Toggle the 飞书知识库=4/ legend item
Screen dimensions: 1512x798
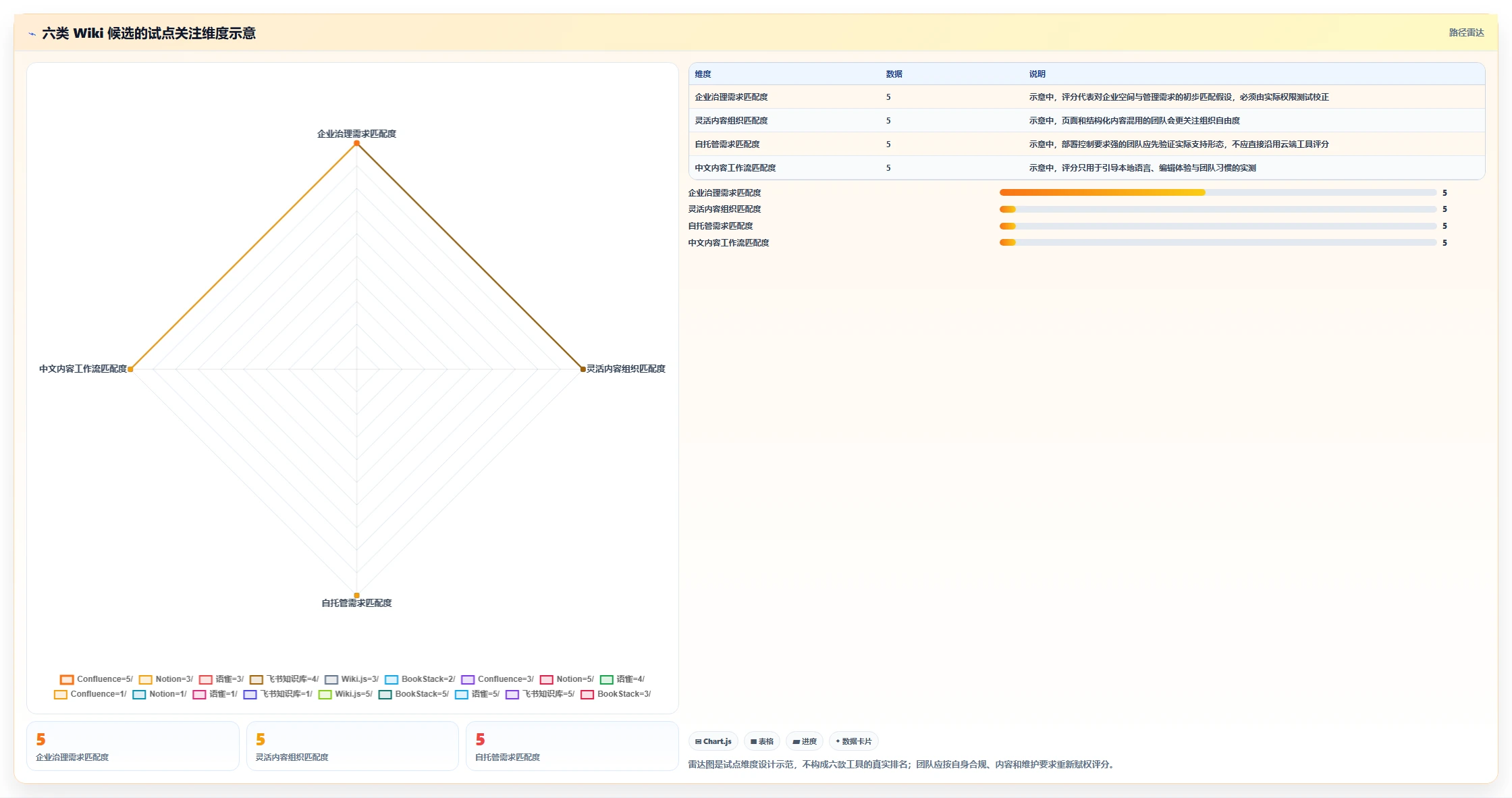coord(284,679)
